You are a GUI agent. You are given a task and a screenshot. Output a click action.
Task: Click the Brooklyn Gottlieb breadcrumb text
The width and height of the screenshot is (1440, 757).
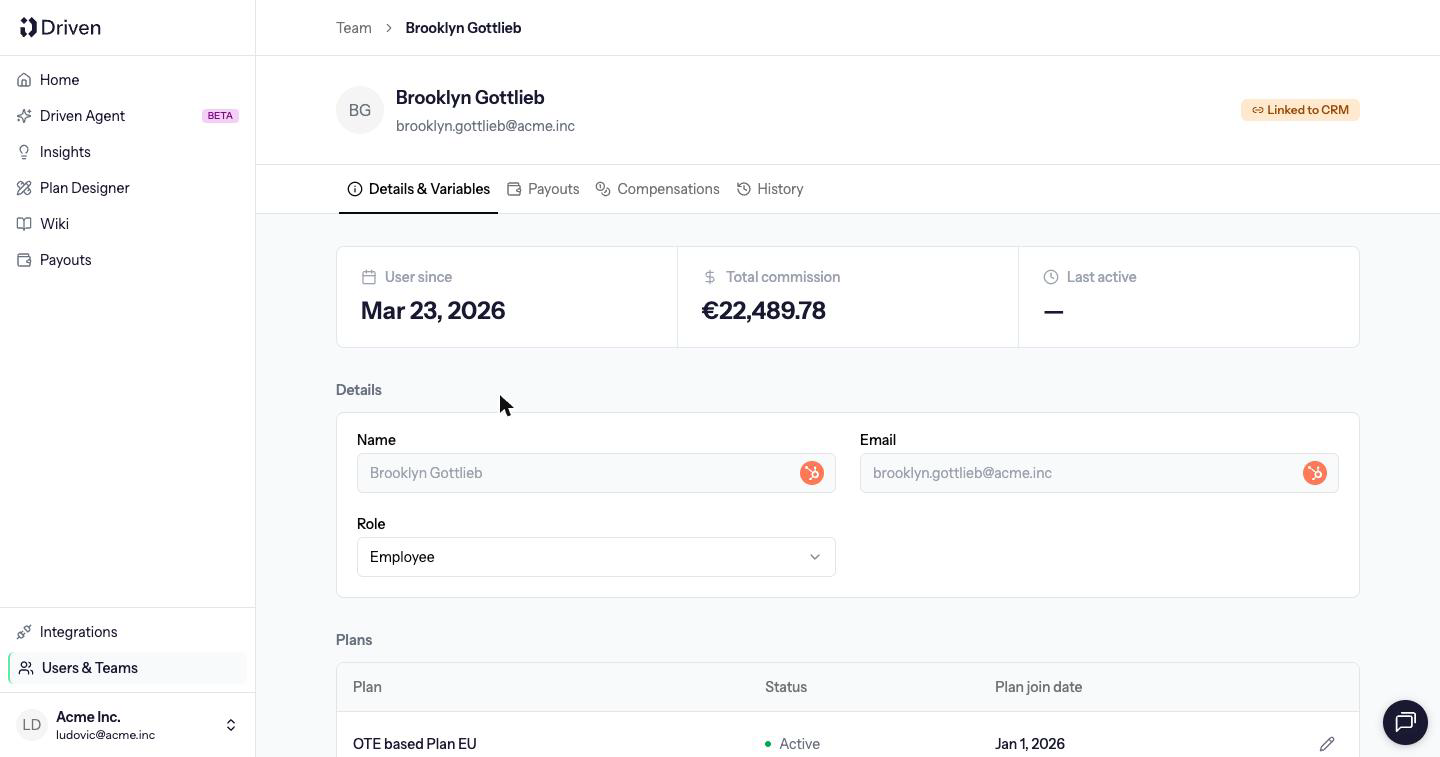(463, 28)
